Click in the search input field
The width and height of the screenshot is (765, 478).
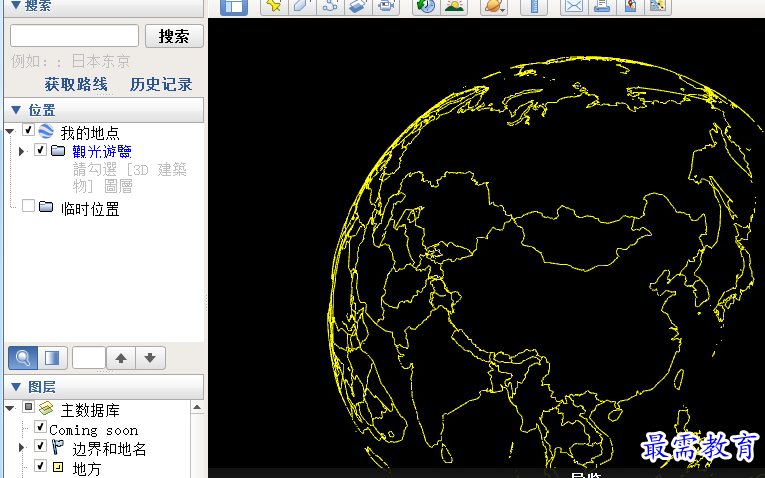(x=75, y=36)
